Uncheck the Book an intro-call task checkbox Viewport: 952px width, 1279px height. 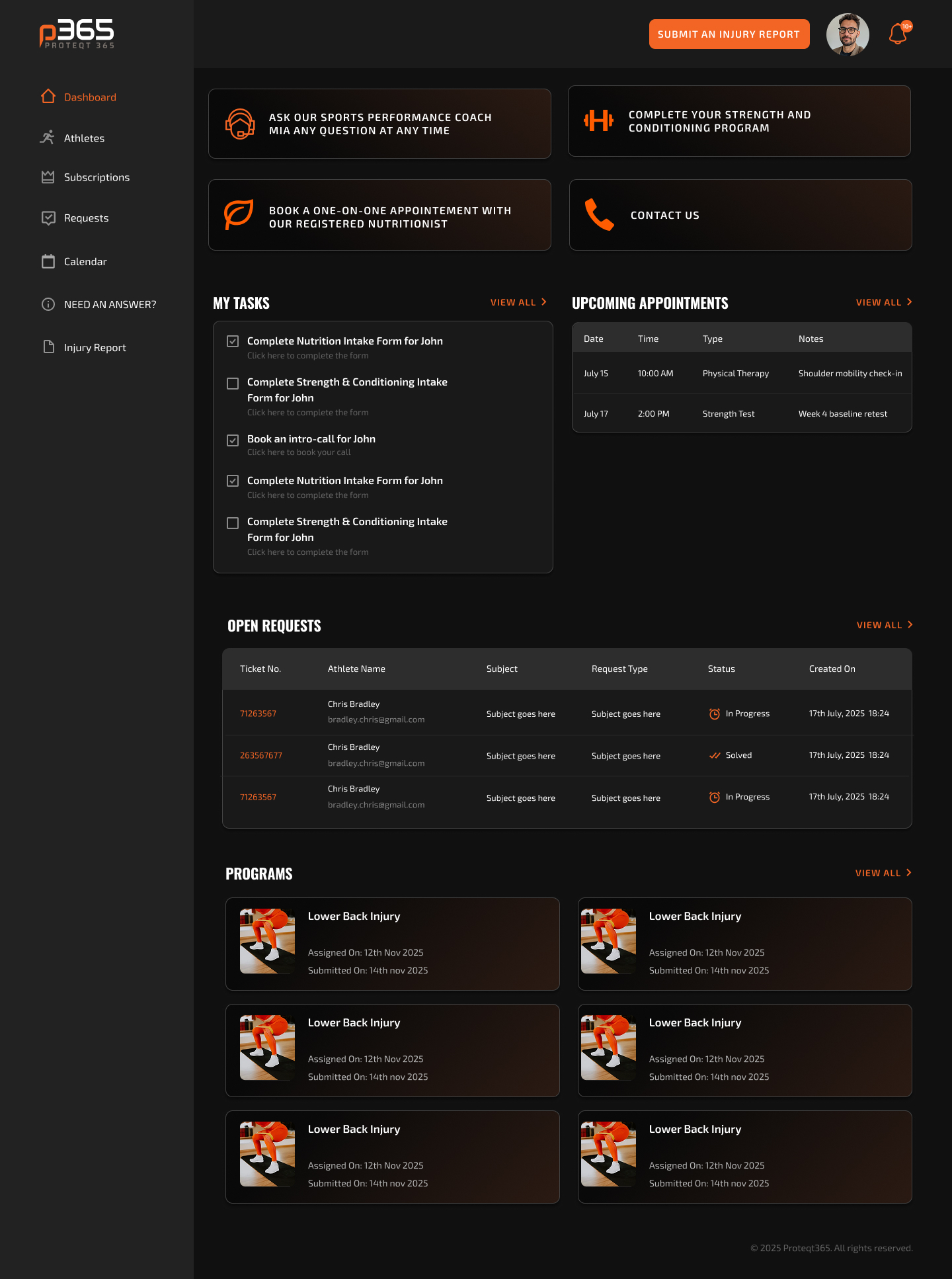233,440
